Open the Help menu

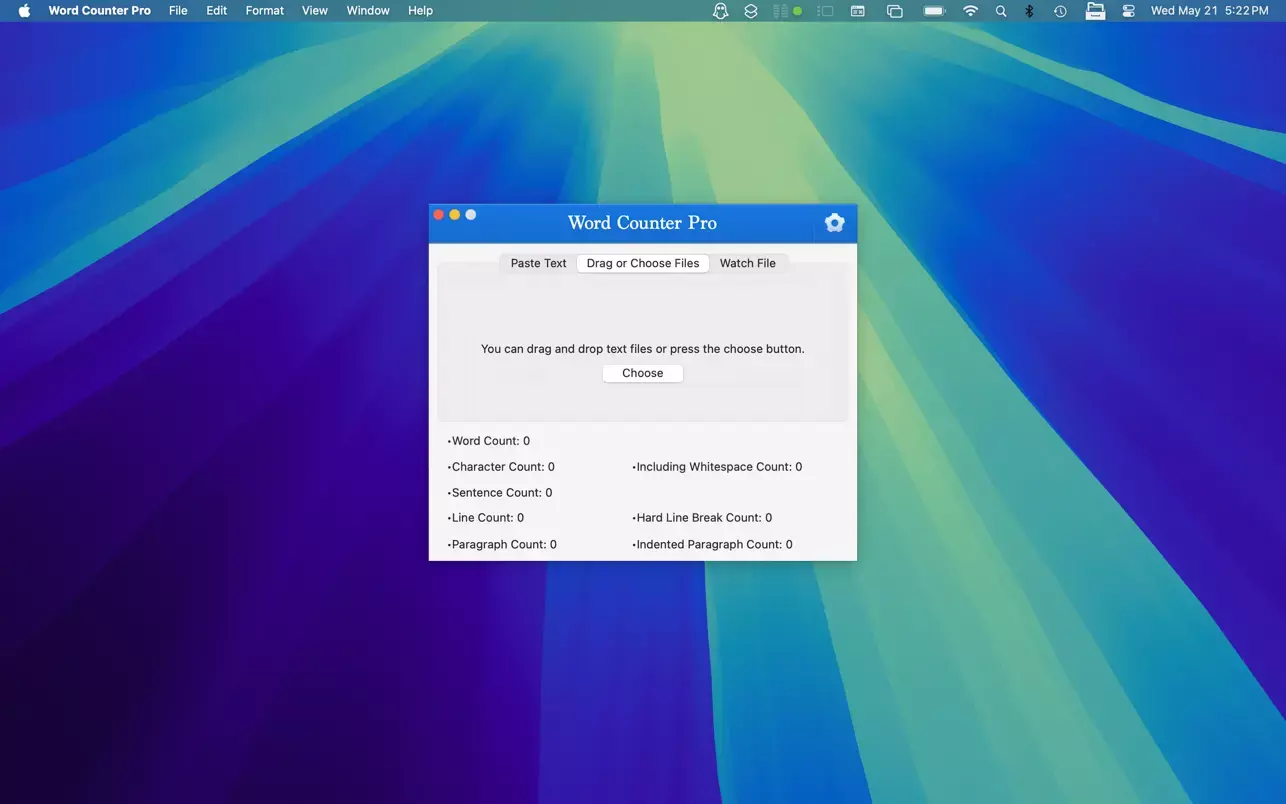pyautogui.click(x=420, y=11)
